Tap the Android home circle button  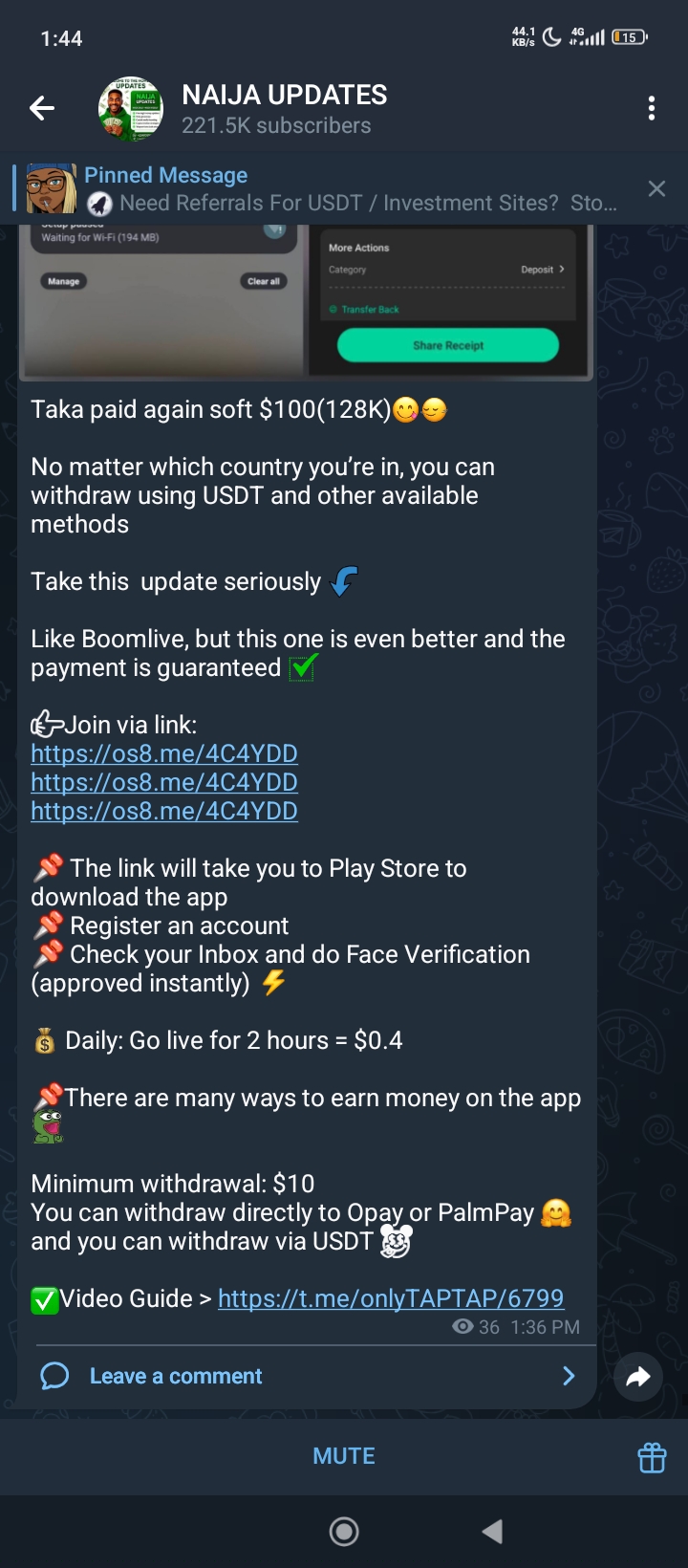click(x=344, y=1532)
